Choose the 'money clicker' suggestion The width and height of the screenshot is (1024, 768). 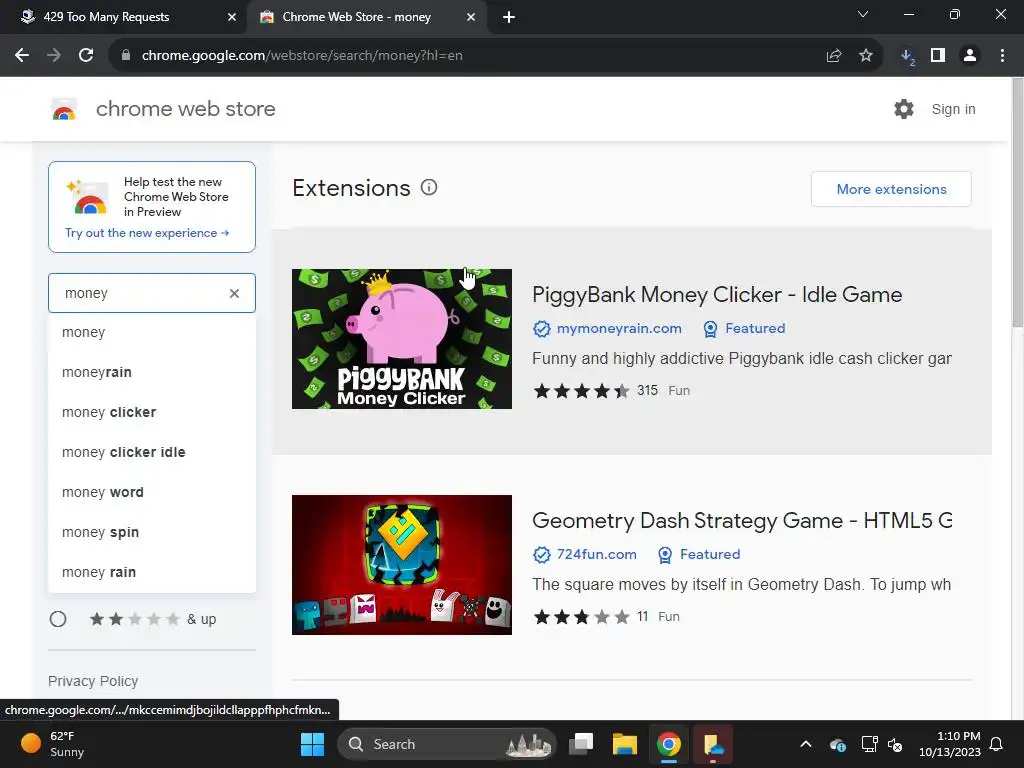tap(152, 412)
